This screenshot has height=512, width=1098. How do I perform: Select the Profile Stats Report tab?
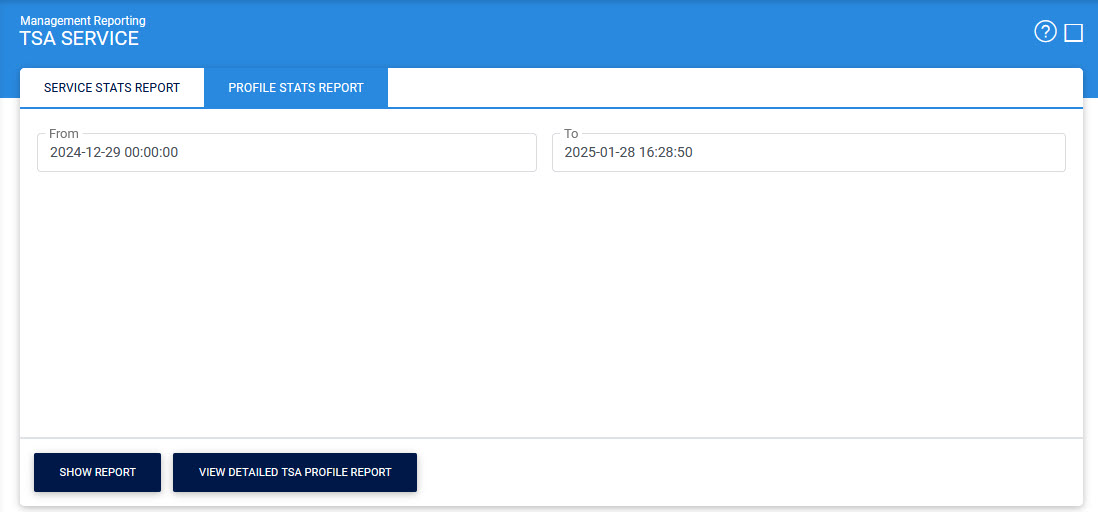point(296,88)
